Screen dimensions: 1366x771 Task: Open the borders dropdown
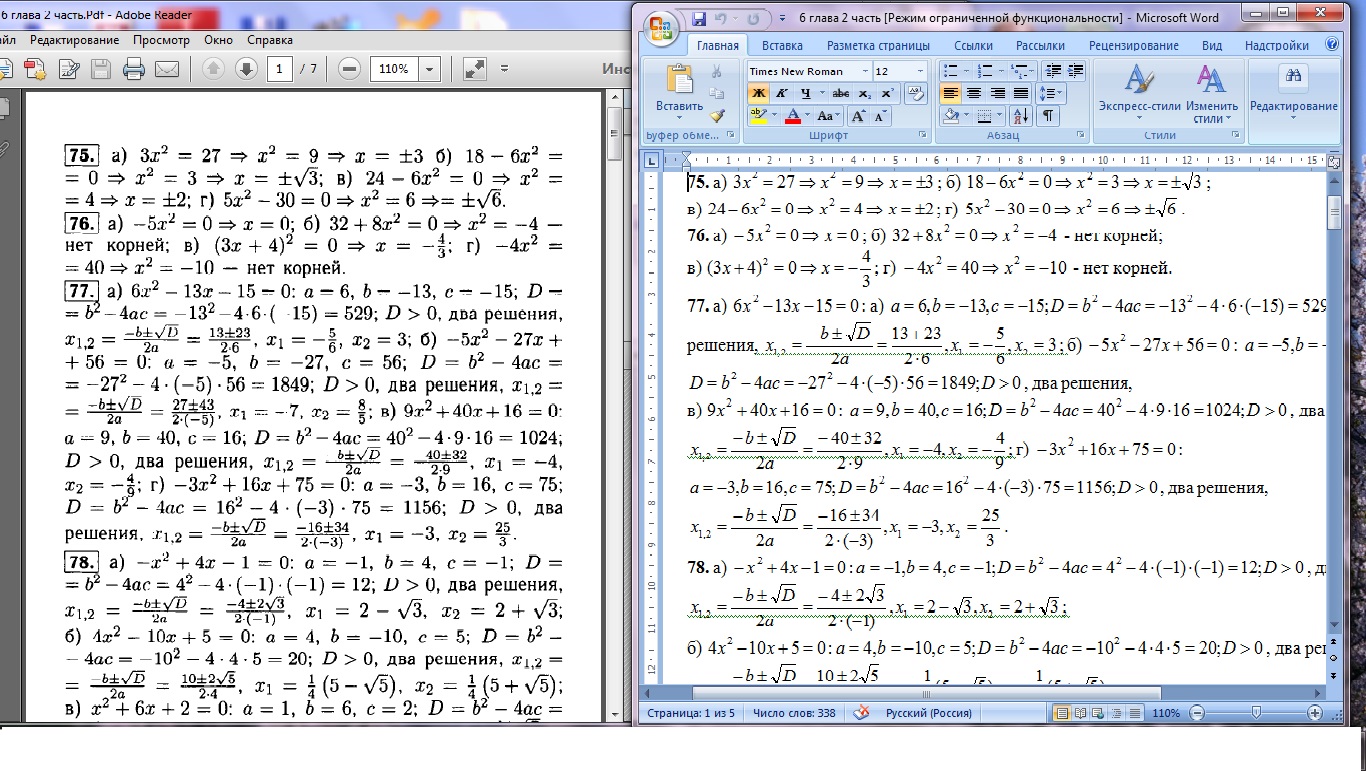tap(1001, 116)
